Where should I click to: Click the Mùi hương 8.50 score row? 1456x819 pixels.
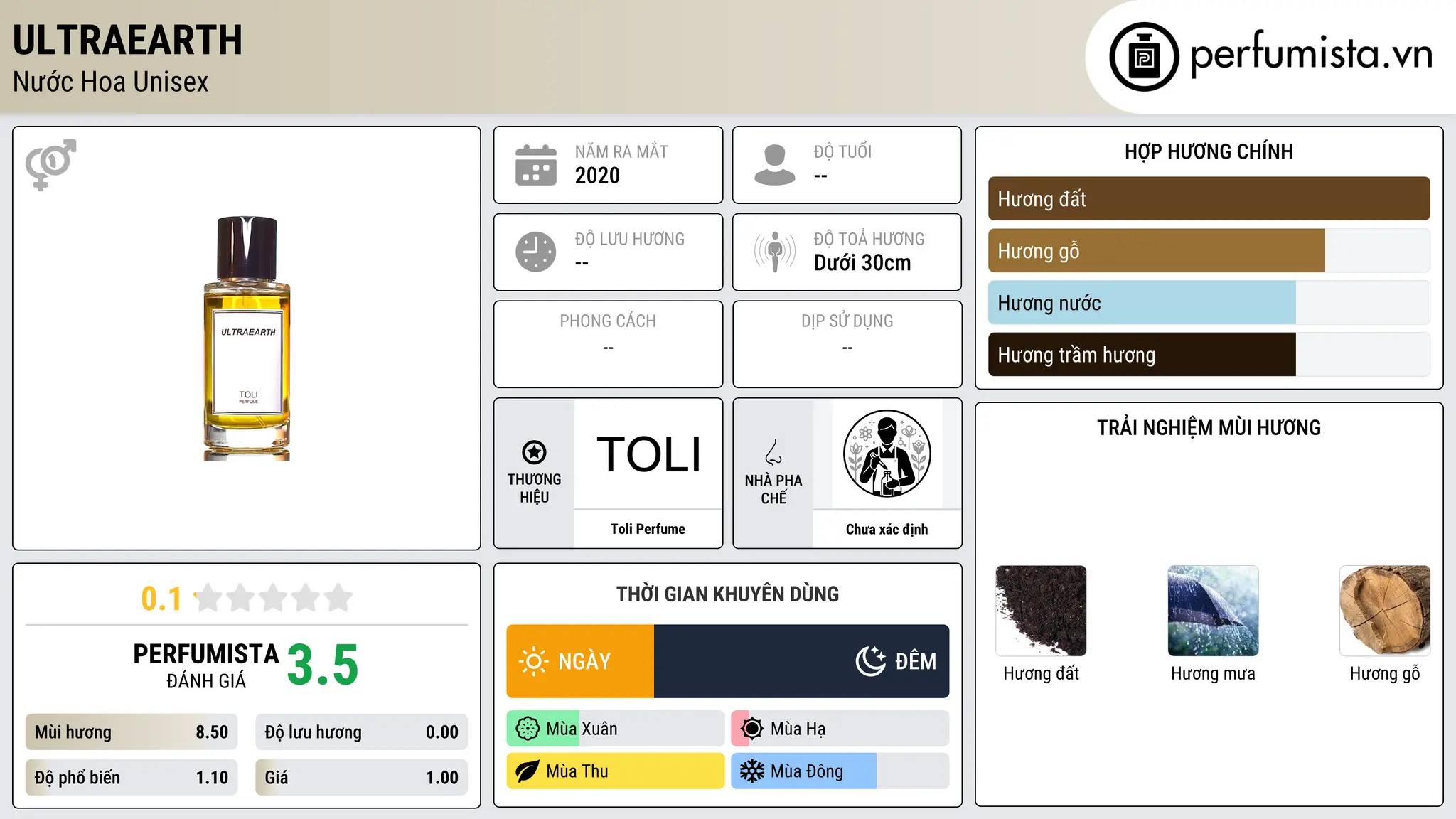coord(132,732)
